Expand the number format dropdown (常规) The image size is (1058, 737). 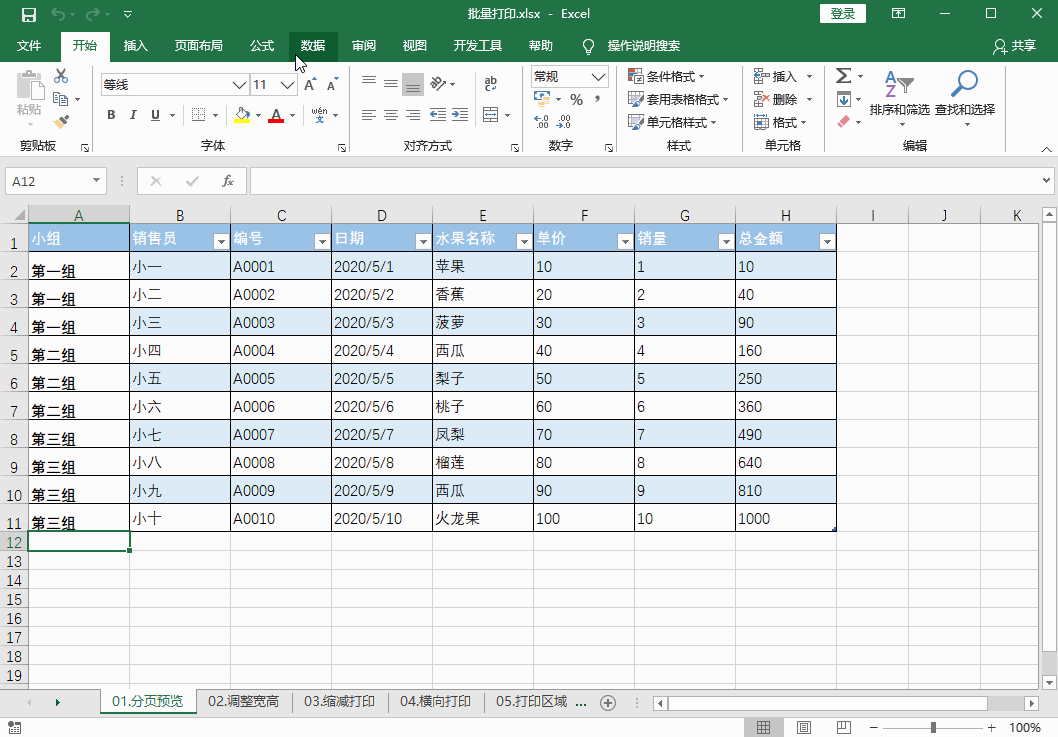[598, 77]
